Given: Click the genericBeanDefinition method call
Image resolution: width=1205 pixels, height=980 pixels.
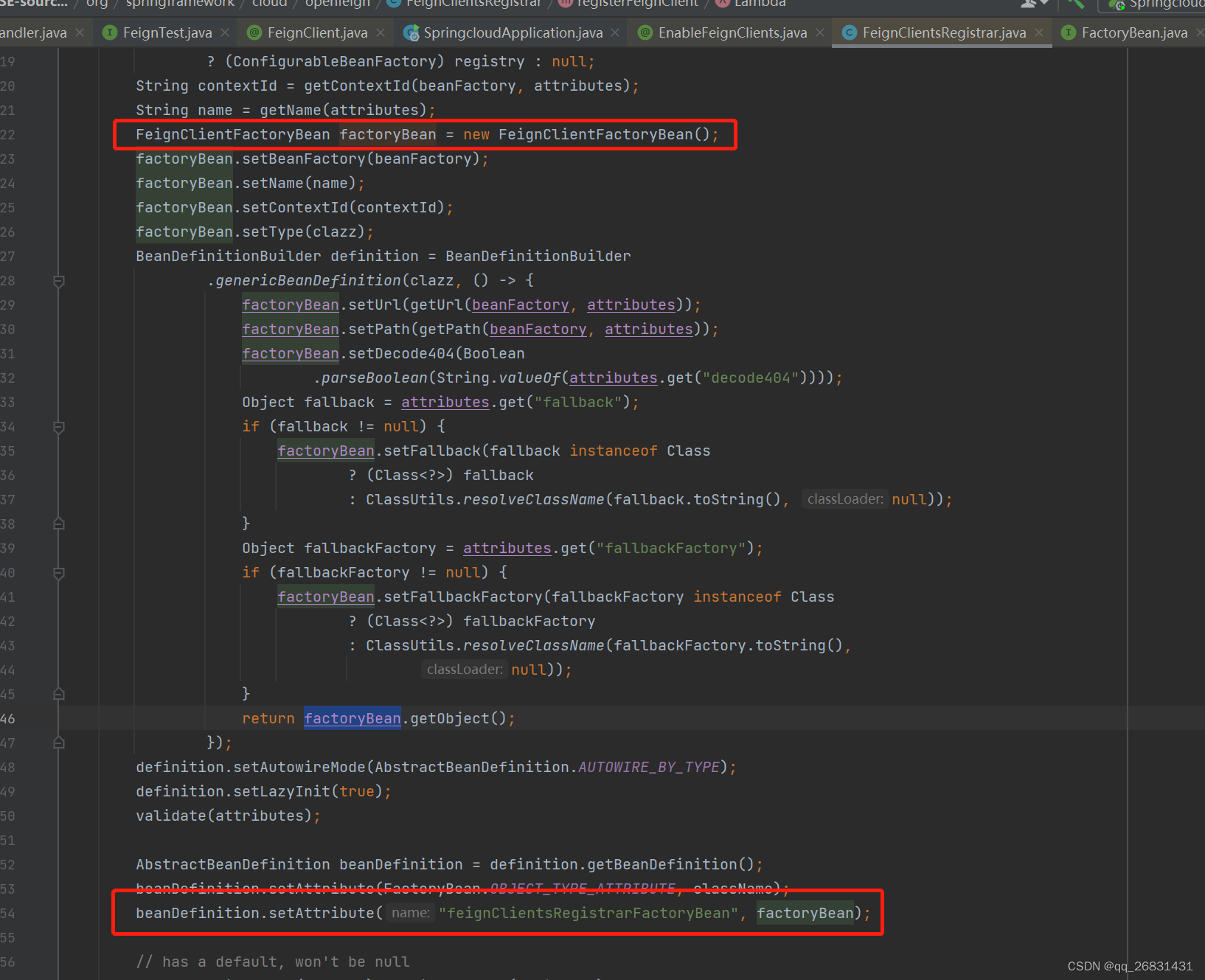Looking at the screenshot, I should (308, 281).
